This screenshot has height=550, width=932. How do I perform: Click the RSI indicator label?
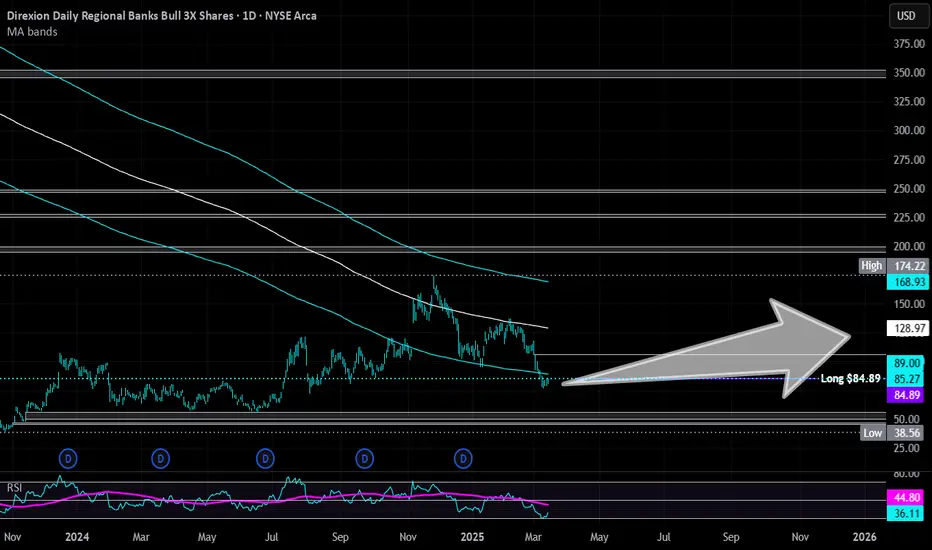coord(14,488)
